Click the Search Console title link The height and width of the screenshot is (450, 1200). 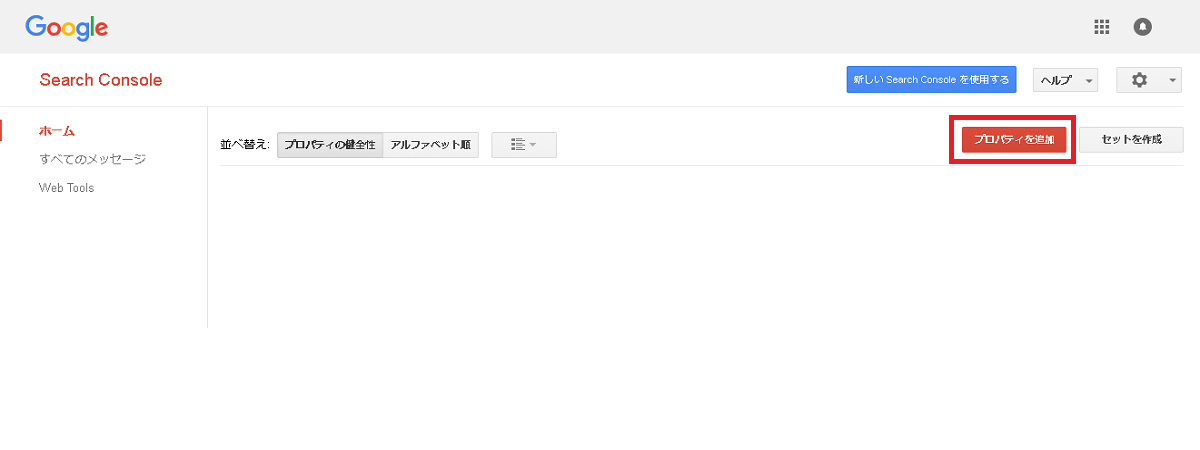point(100,80)
